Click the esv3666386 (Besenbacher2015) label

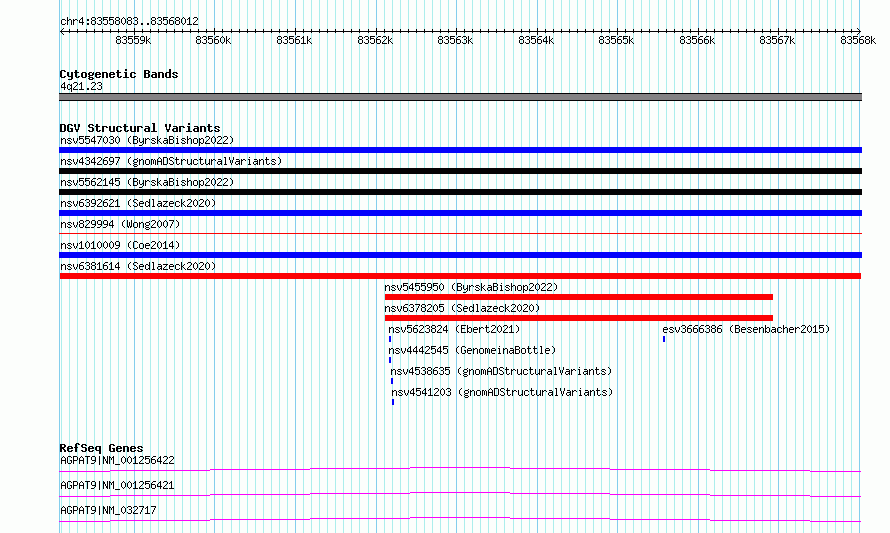pos(746,329)
